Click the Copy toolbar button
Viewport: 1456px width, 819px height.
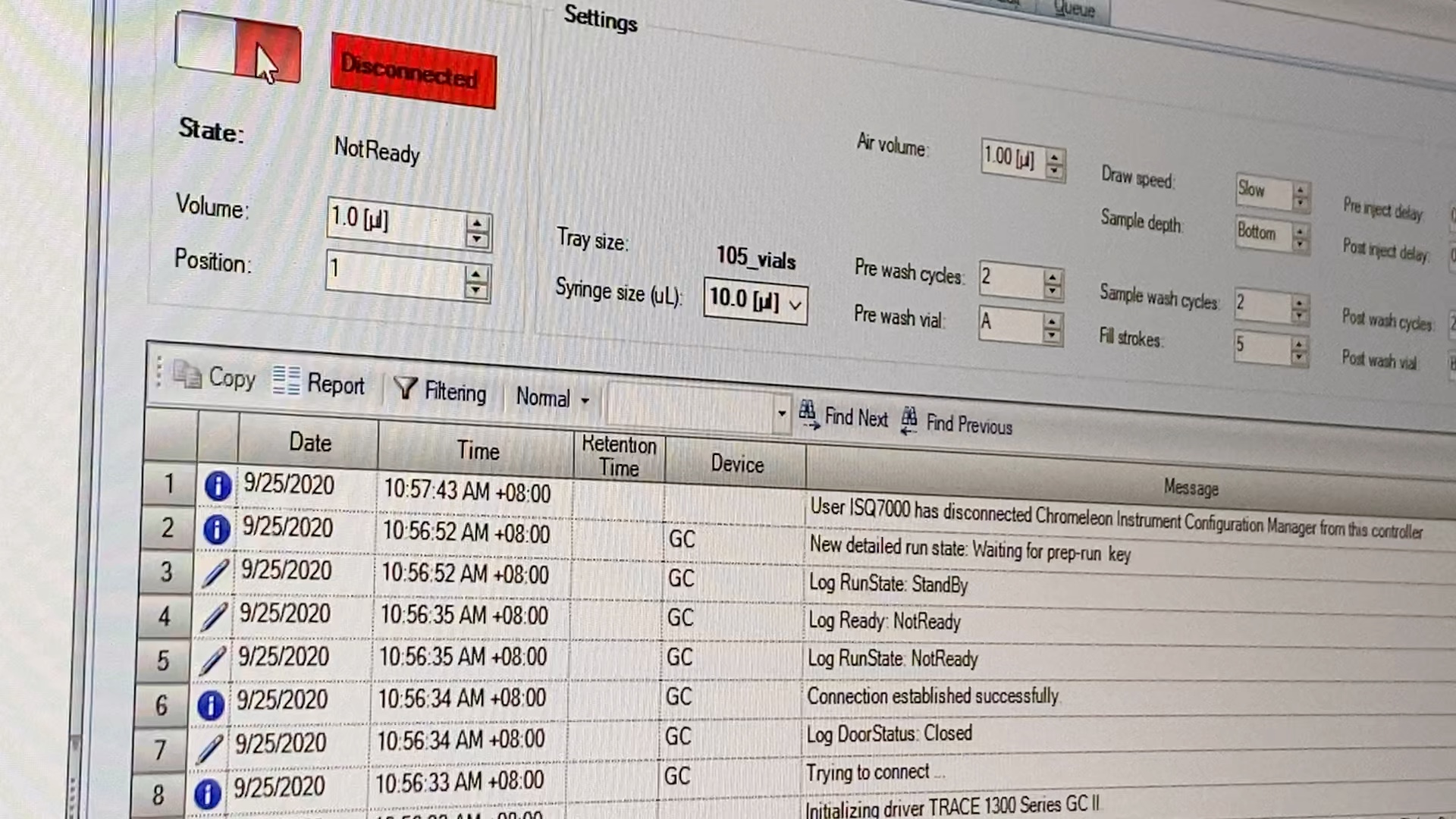(x=215, y=376)
